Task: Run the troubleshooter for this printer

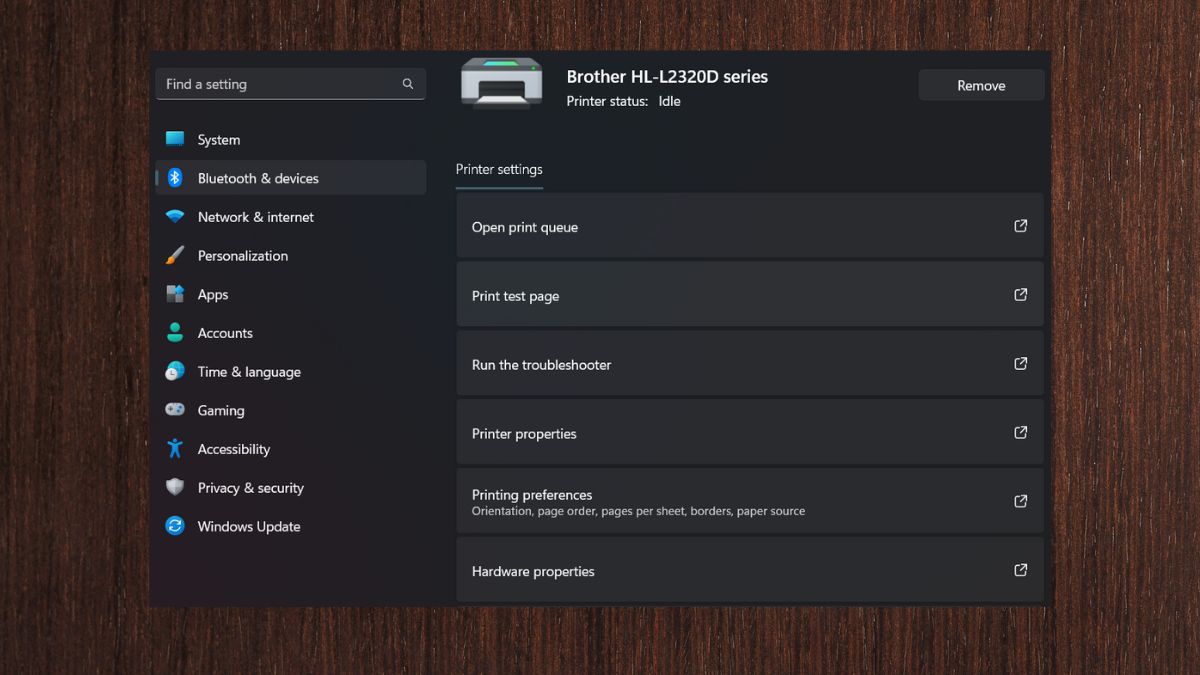Action: (749, 365)
